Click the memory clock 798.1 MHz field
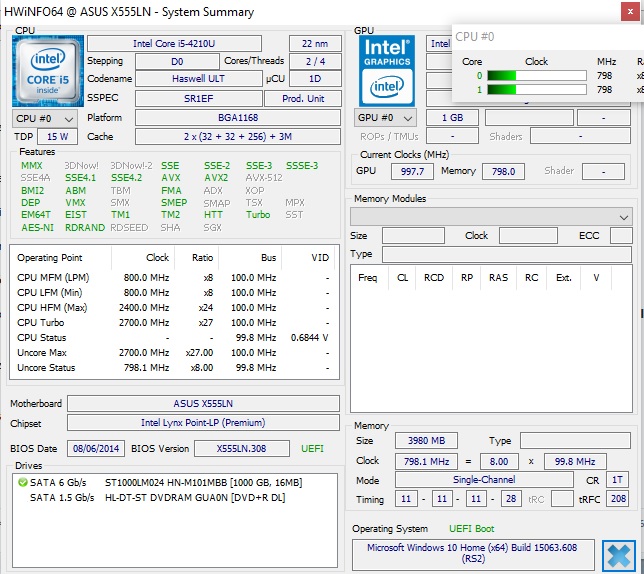644x574 pixels. (x=426, y=461)
